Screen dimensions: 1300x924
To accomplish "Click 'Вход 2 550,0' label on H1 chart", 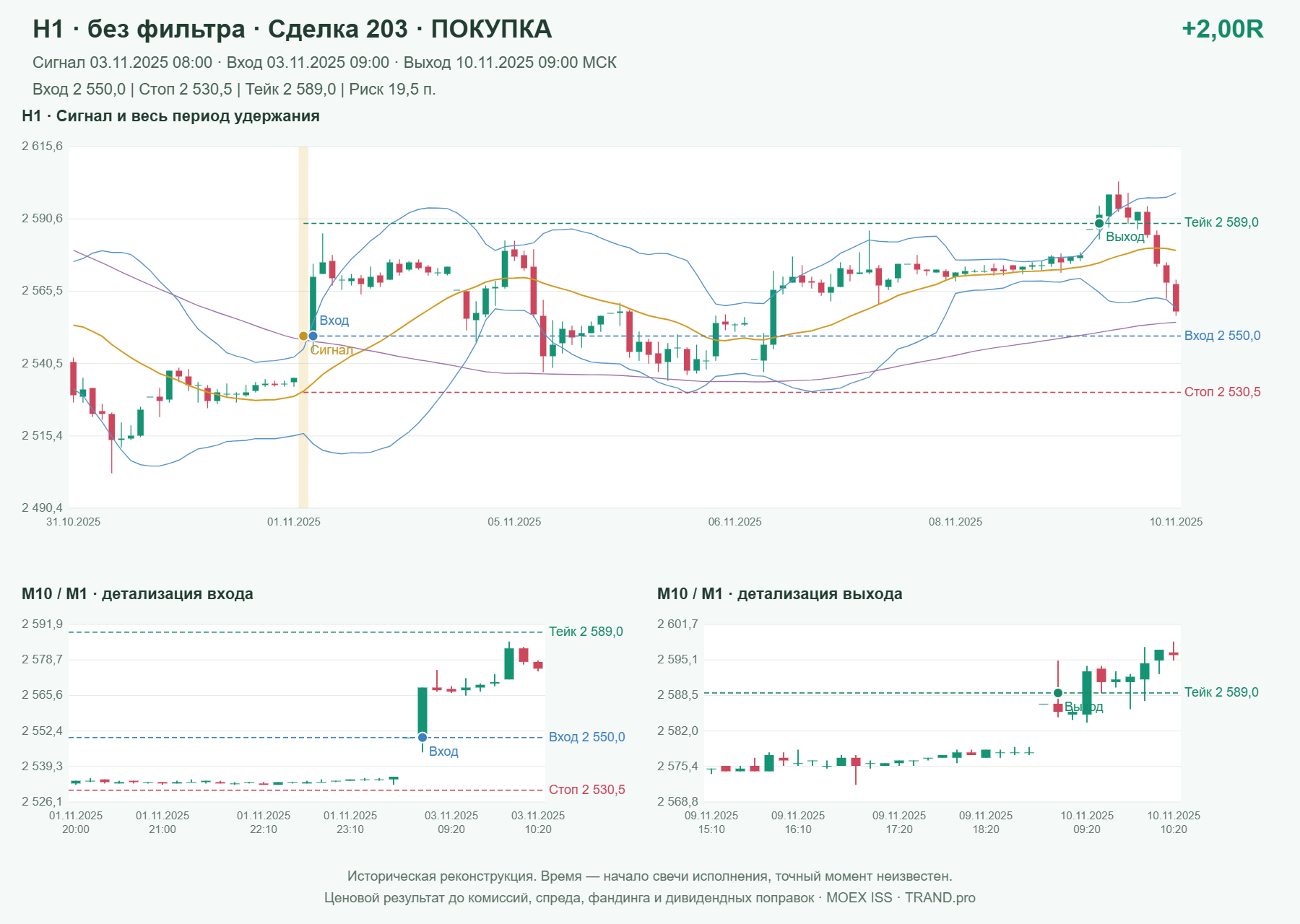I will (x=1222, y=336).
